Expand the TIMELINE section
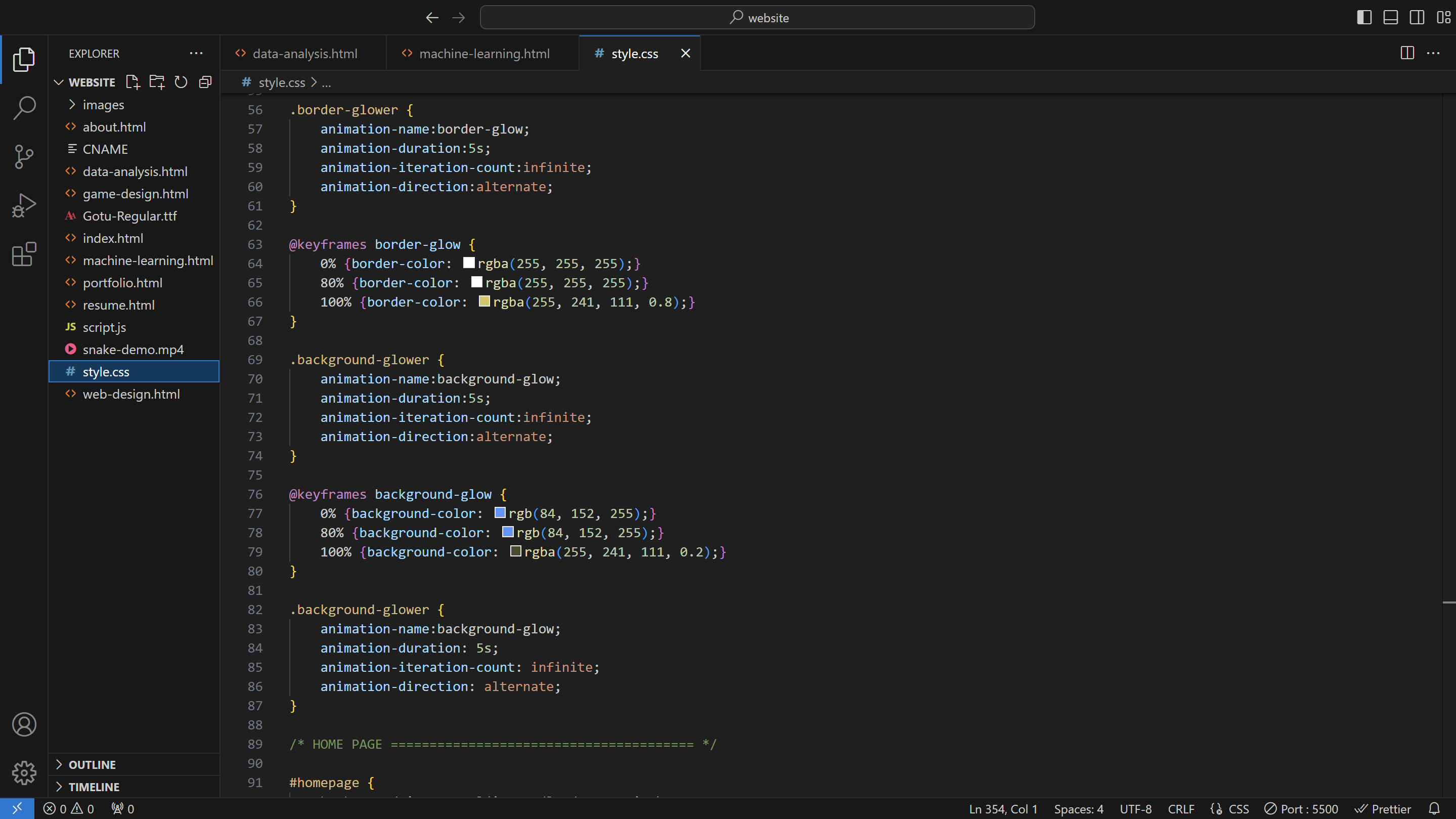 tap(134, 787)
